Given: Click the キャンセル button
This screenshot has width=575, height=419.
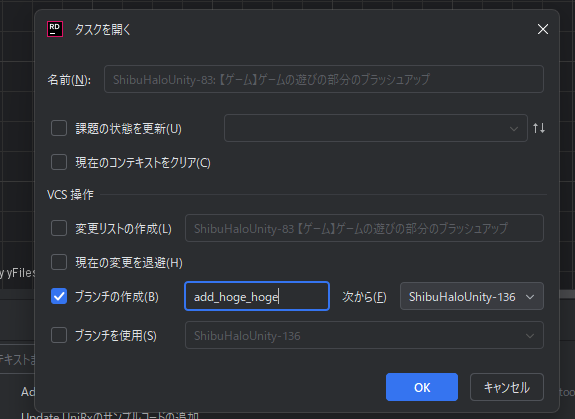Looking at the screenshot, I should (507, 387).
